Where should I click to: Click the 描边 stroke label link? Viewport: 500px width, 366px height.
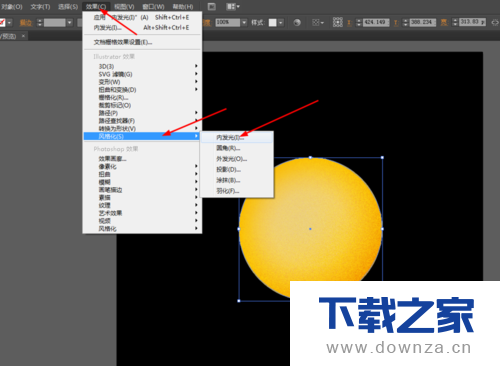(x=26, y=23)
